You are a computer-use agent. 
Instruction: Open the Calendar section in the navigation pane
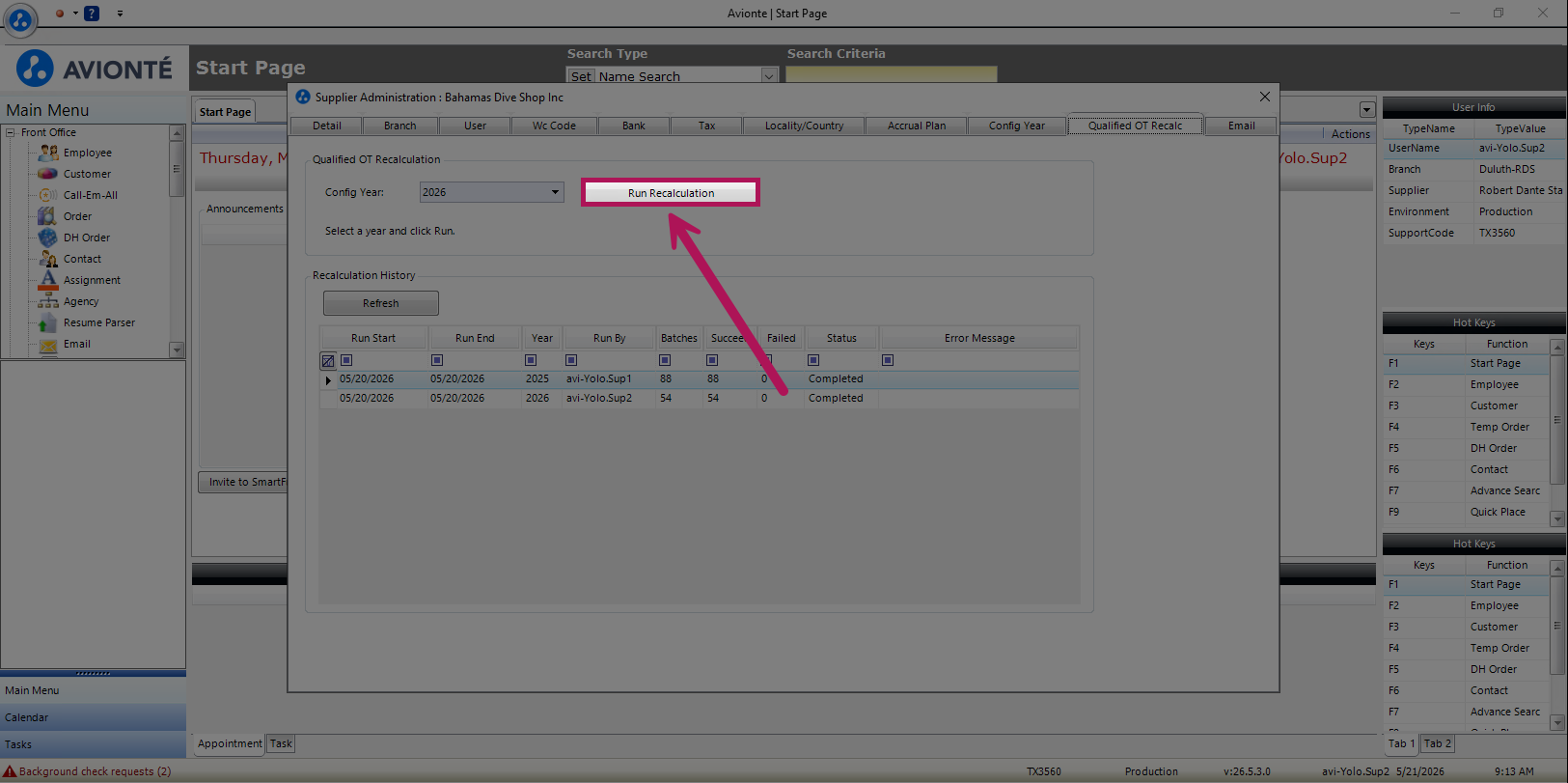pyautogui.click(x=93, y=717)
